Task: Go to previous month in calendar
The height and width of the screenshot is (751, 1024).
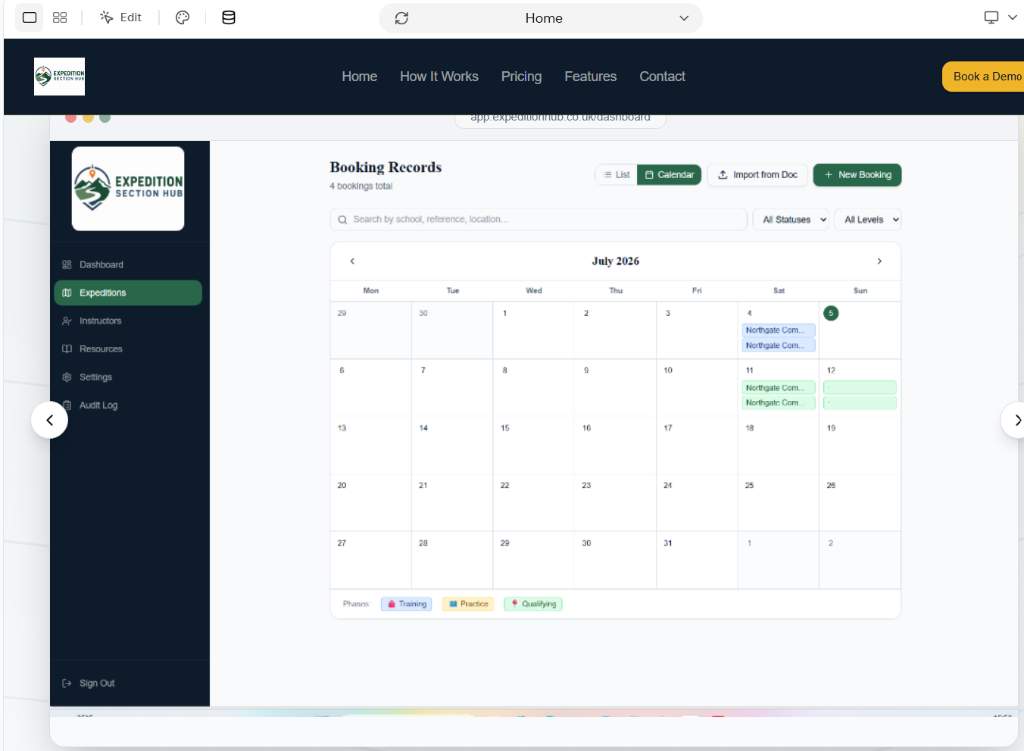Action: tap(353, 261)
